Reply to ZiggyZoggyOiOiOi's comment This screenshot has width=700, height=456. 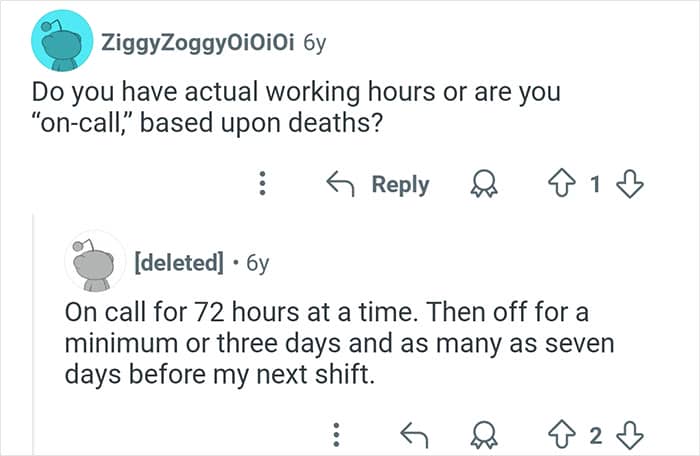(x=378, y=185)
